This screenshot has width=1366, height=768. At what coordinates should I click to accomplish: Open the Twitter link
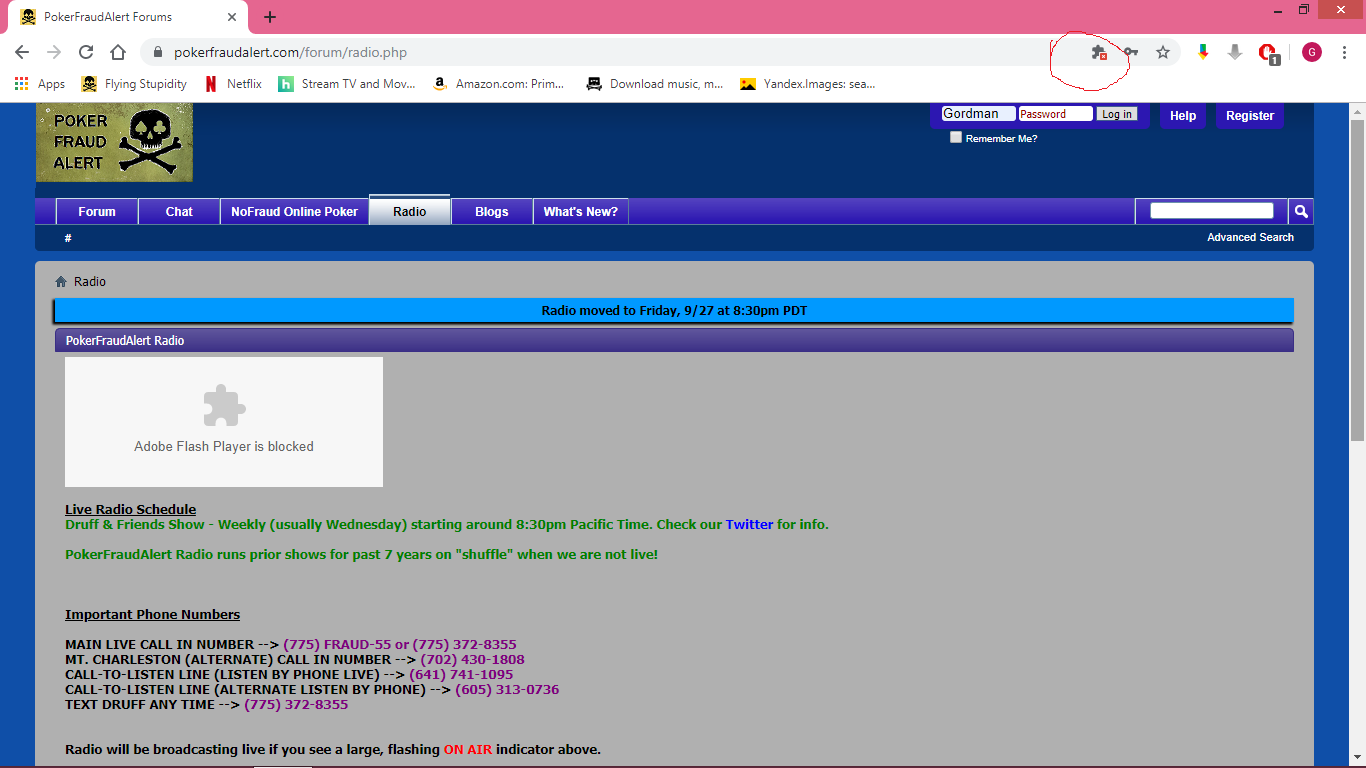(749, 524)
